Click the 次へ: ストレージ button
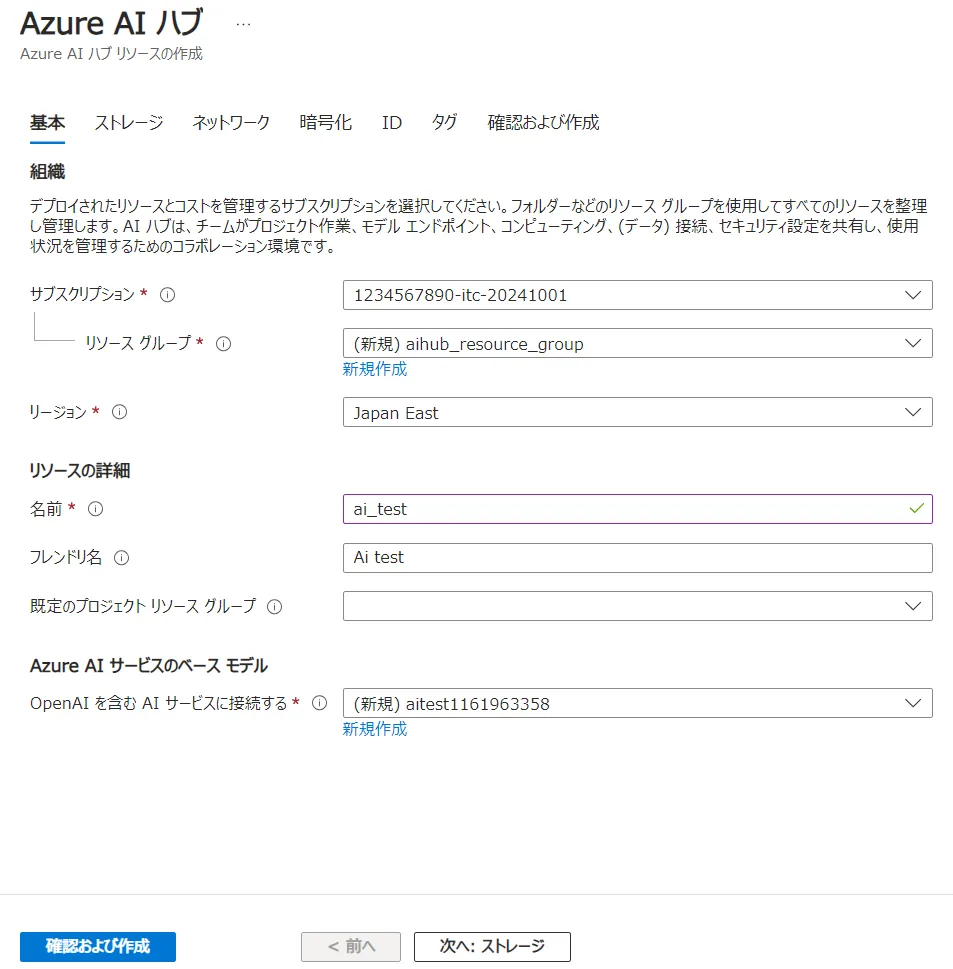Screen dimensions: 953x969 pyautogui.click(x=492, y=946)
